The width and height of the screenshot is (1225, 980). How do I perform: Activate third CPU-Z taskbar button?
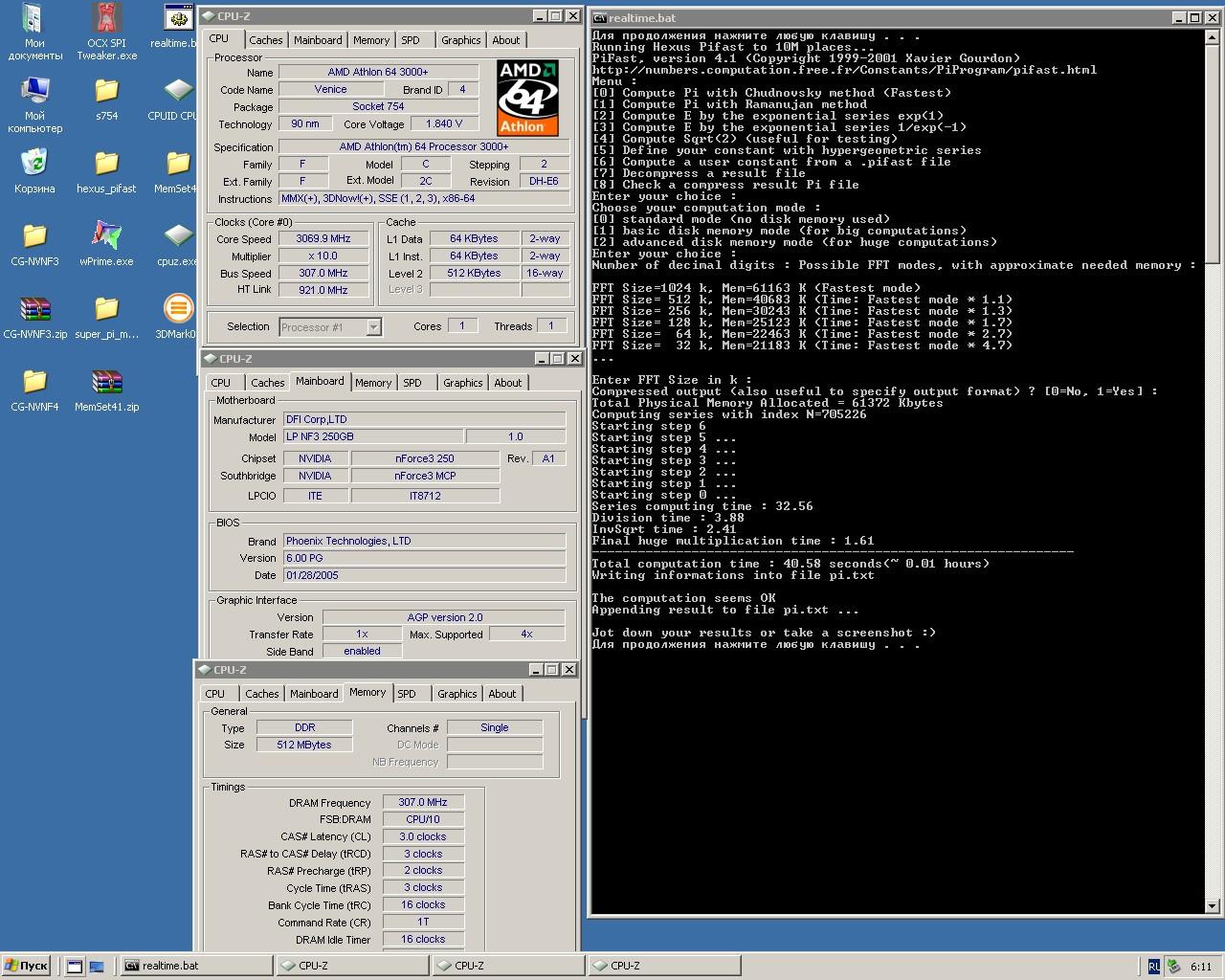[x=663, y=967]
